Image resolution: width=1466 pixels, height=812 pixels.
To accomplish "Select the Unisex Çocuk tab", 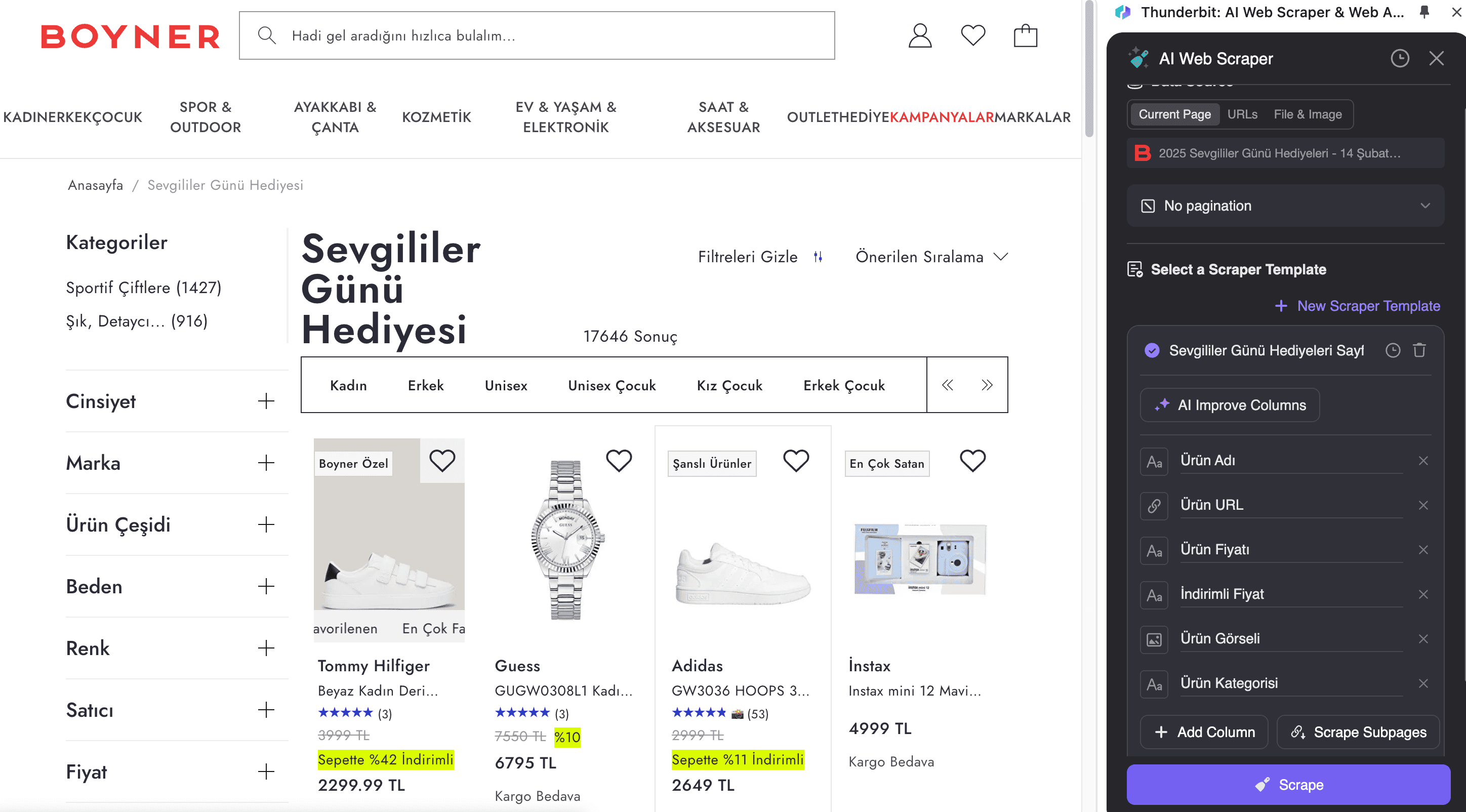I will click(612, 386).
